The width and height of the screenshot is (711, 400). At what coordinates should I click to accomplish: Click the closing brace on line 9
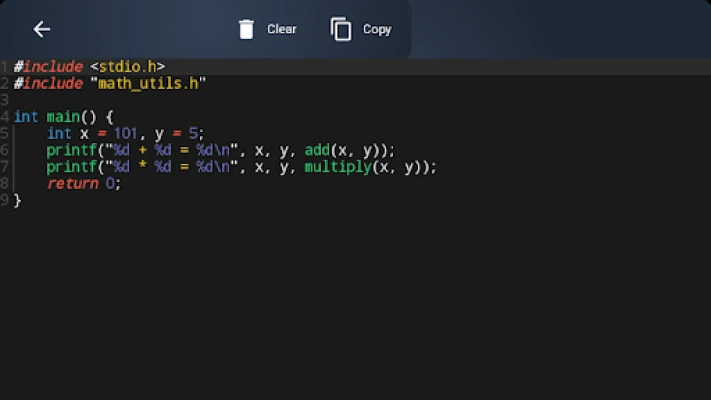tap(17, 201)
